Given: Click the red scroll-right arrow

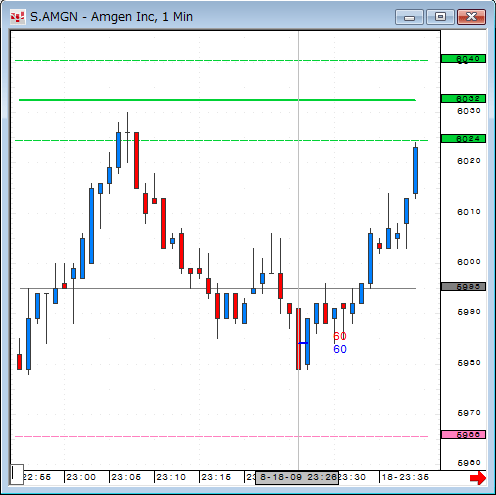Looking at the screenshot, I should (x=478, y=478).
